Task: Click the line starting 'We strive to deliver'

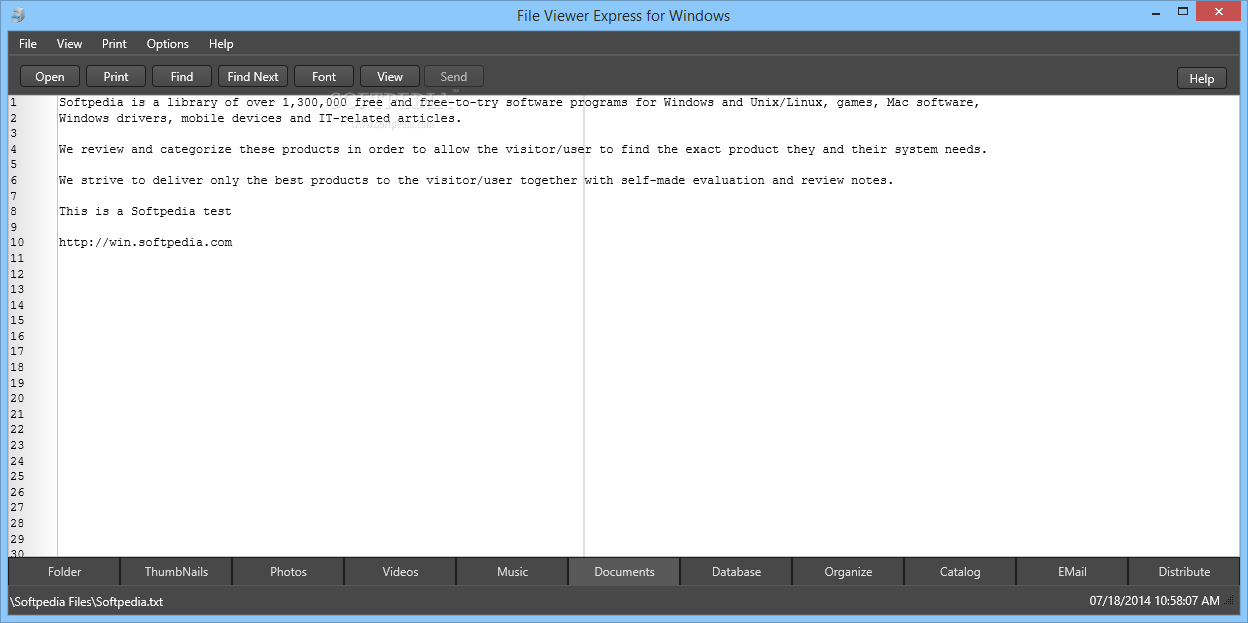Action: [x=476, y=180]
